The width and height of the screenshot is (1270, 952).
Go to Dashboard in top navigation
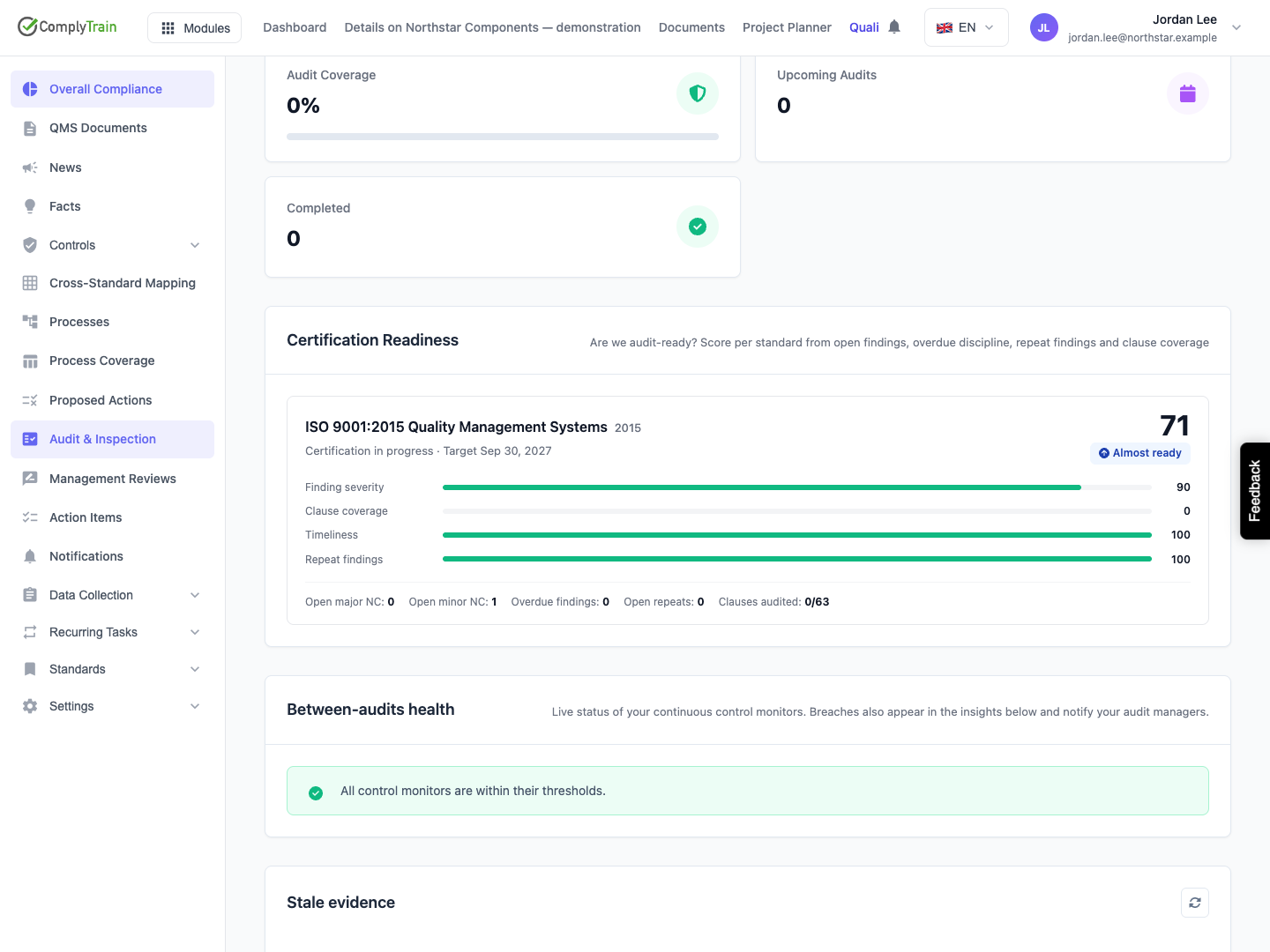pyautogui.click(x=295, y=27)
